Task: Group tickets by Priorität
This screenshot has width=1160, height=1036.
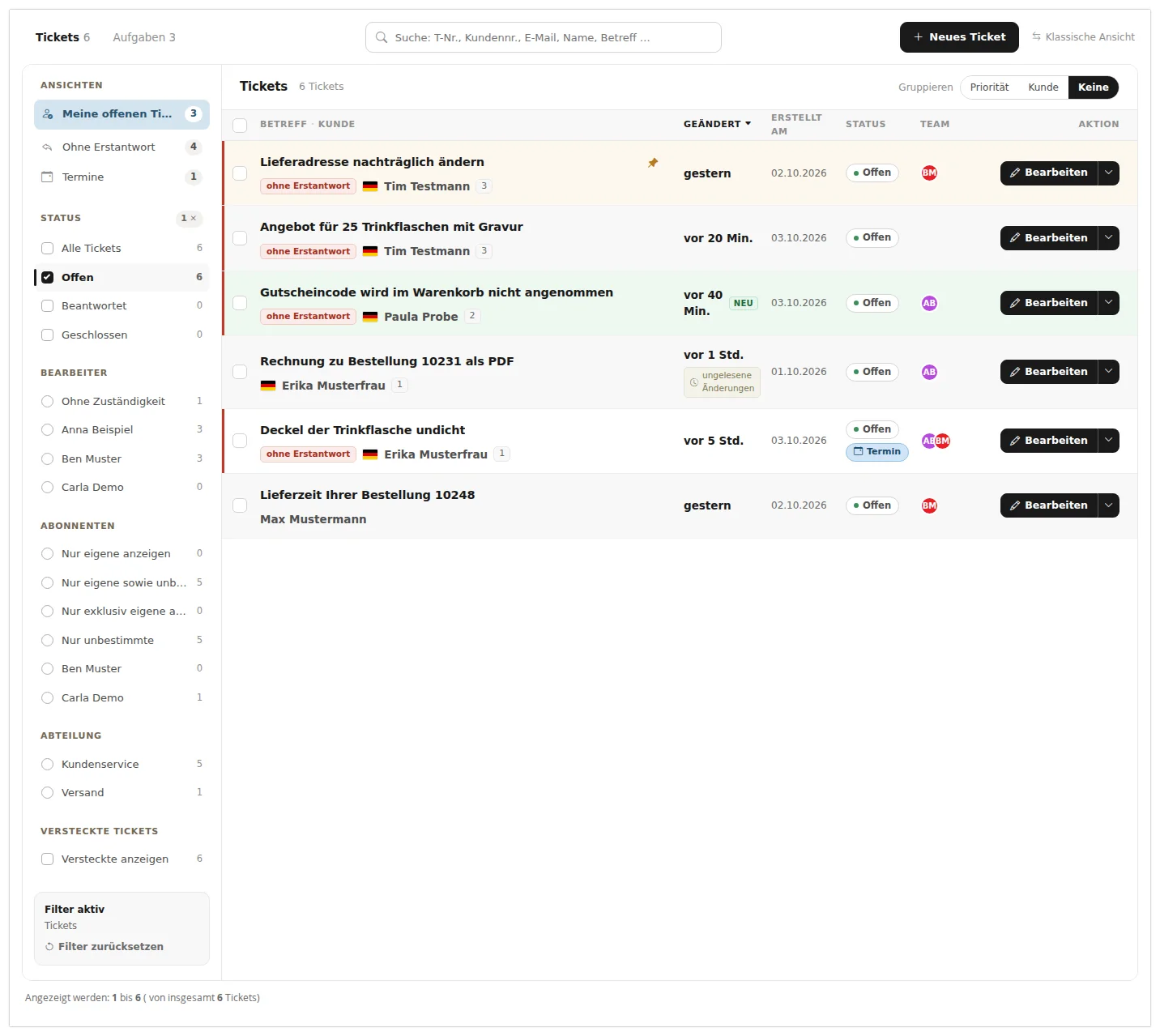Action: (989, 87)
